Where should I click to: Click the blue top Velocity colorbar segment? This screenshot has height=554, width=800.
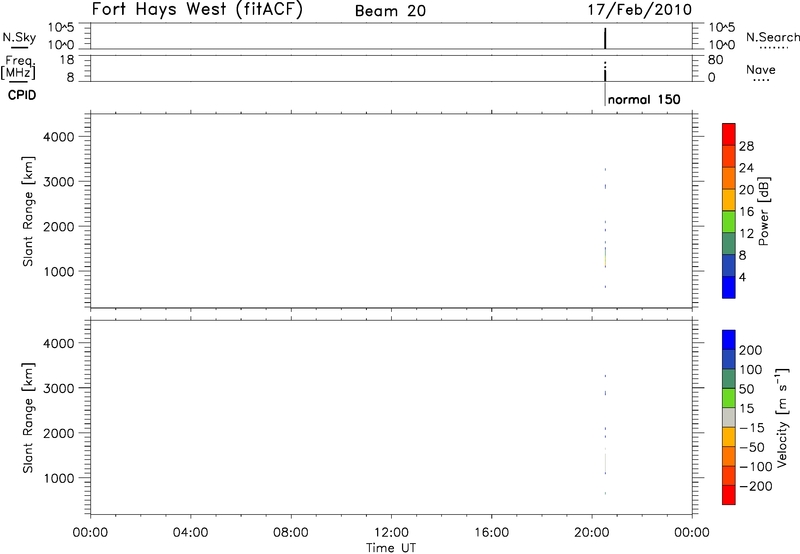pyautogui.click(x=729, y=340)
